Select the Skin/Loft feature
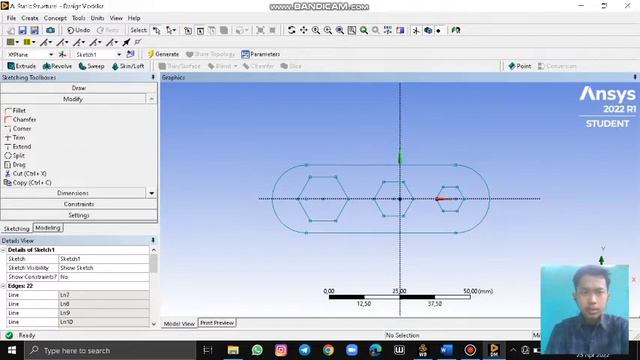The height and width of the screenshot is (360, 640). (x=128, y=66)
